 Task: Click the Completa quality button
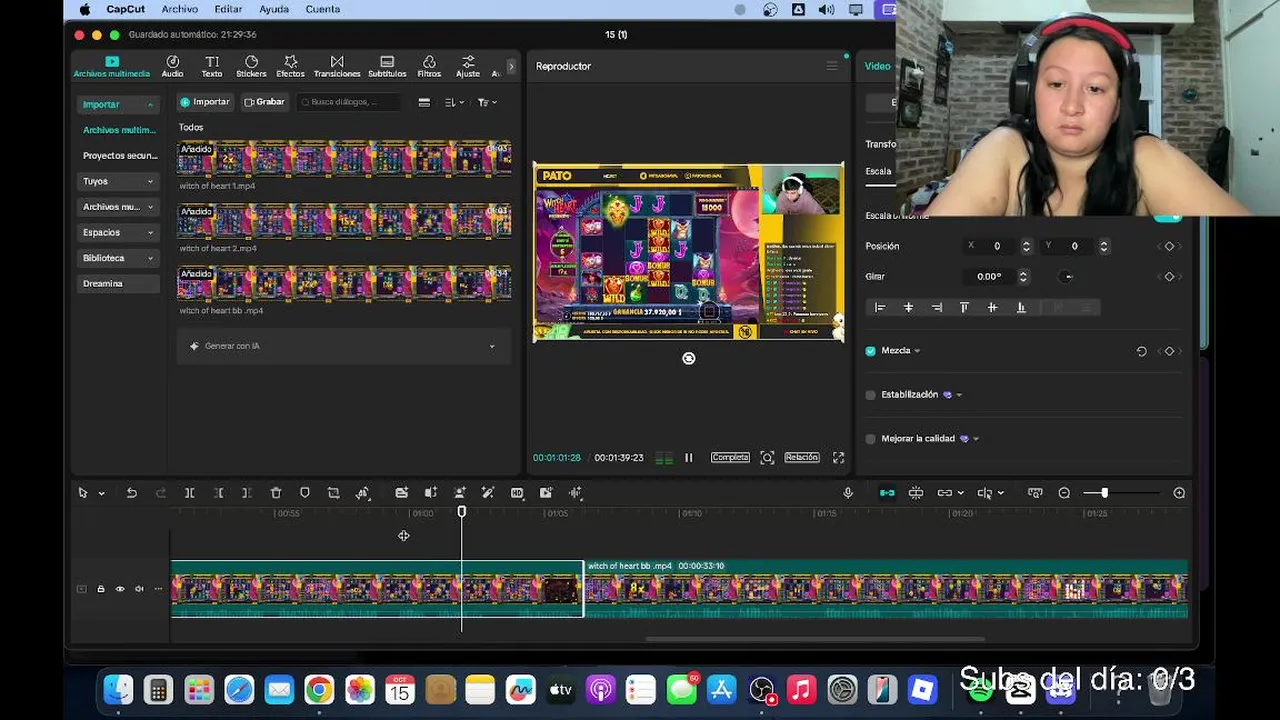click(730, 457)
